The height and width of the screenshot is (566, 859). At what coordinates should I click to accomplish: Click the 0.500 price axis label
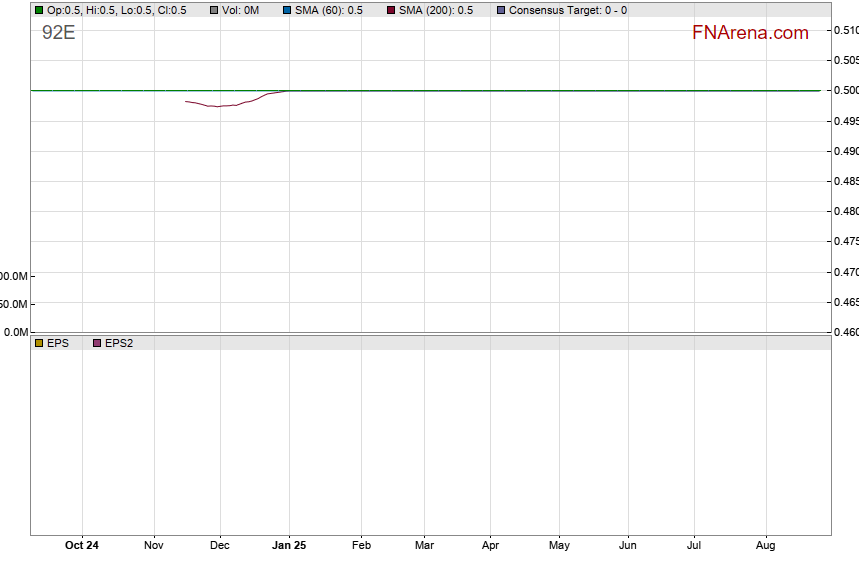845,91
